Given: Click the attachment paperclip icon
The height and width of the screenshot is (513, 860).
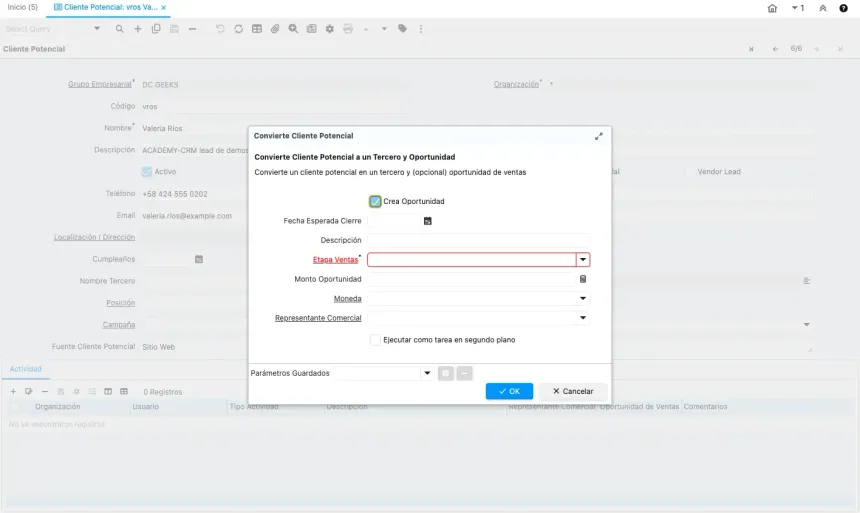Looking at the screenshot, I should (275, 29).
